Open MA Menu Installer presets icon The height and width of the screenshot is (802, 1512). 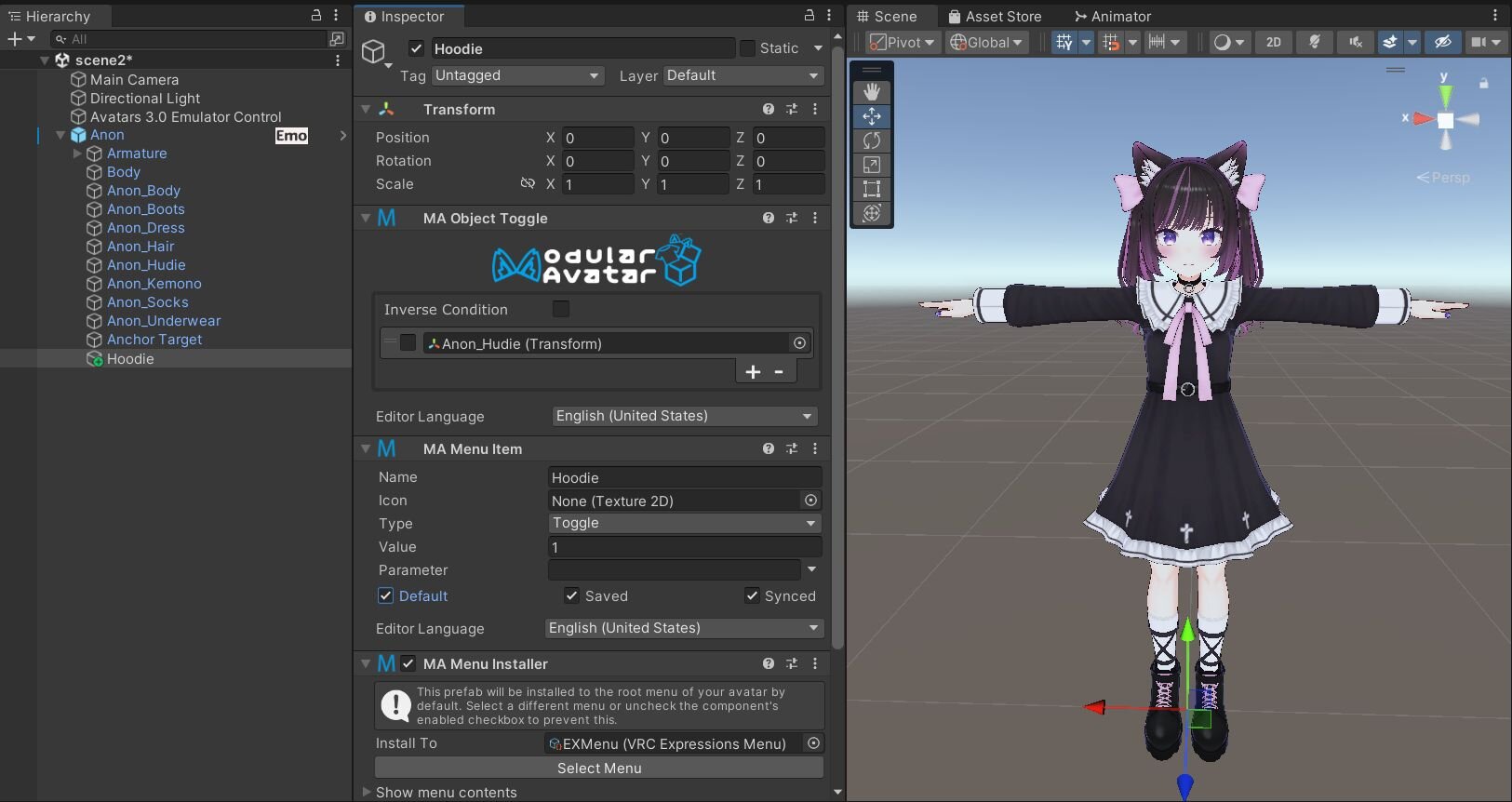pos(792,663)
